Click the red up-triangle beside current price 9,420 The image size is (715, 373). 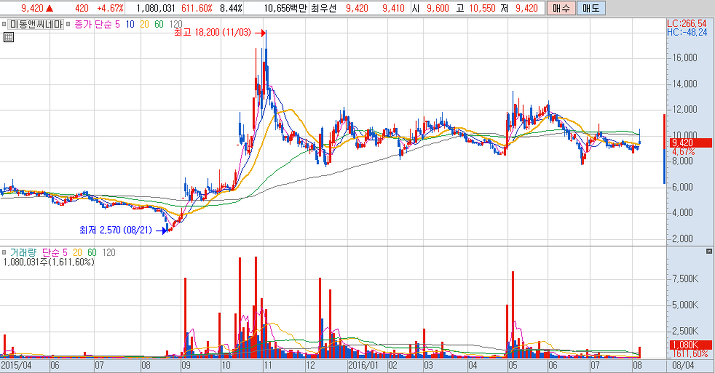click(50, 8)
